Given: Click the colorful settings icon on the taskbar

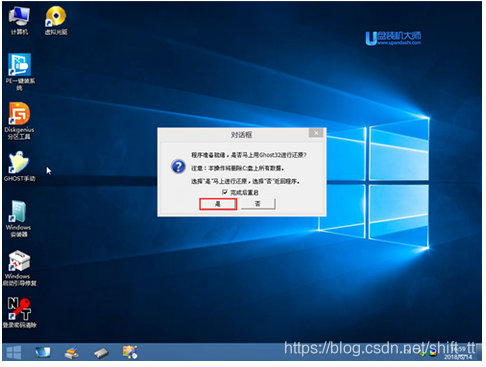Looking at the screenshot, I should [x=130, y=352].
